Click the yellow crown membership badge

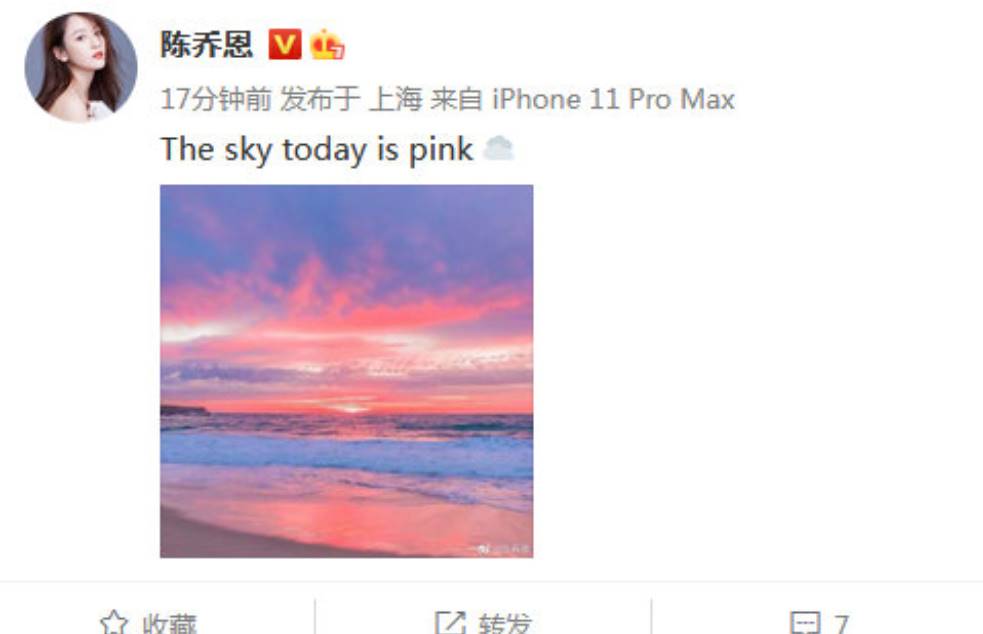pyautogui.click(x=327, y=45)
